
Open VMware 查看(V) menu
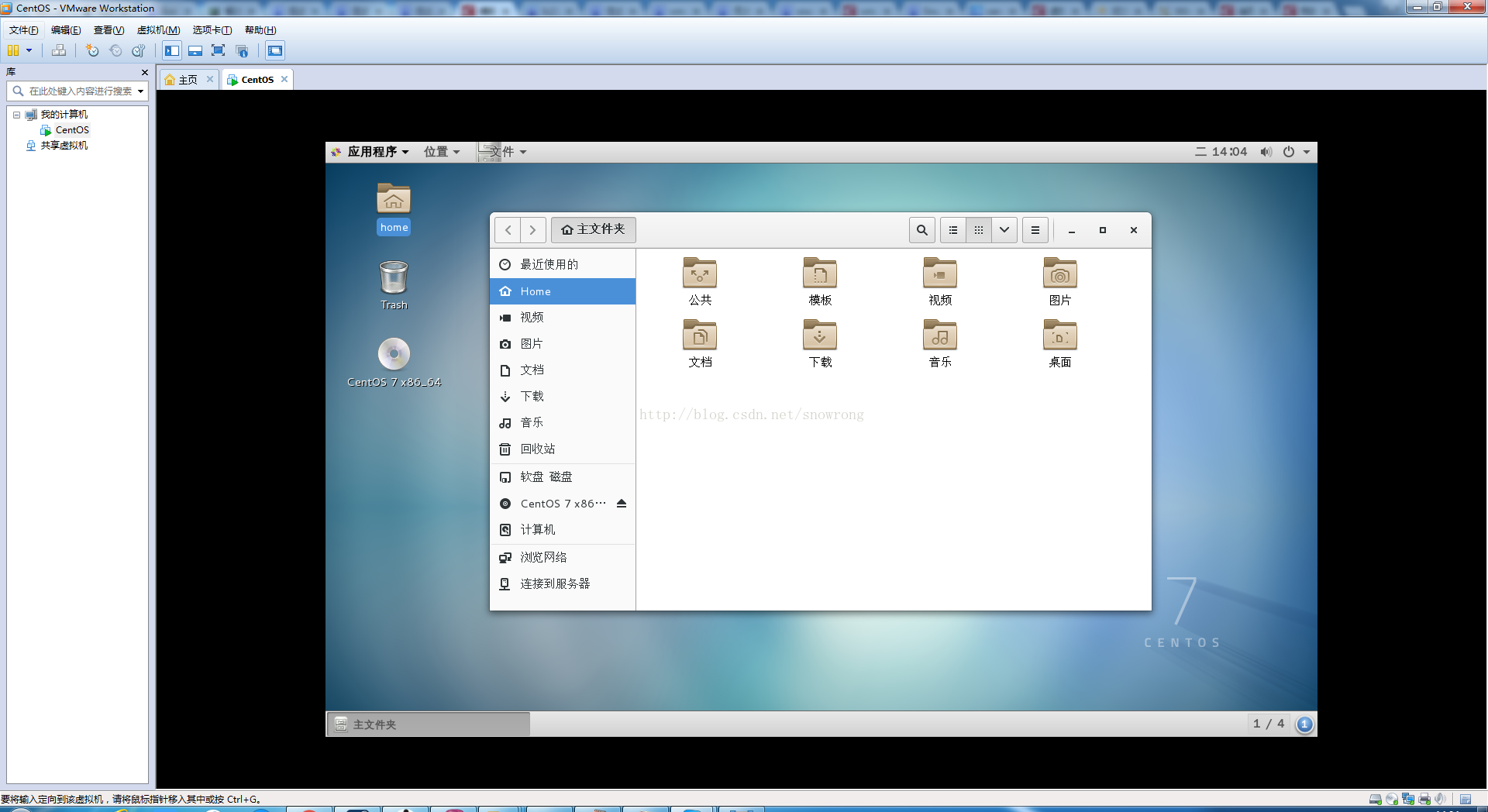[x=108, y=30]
